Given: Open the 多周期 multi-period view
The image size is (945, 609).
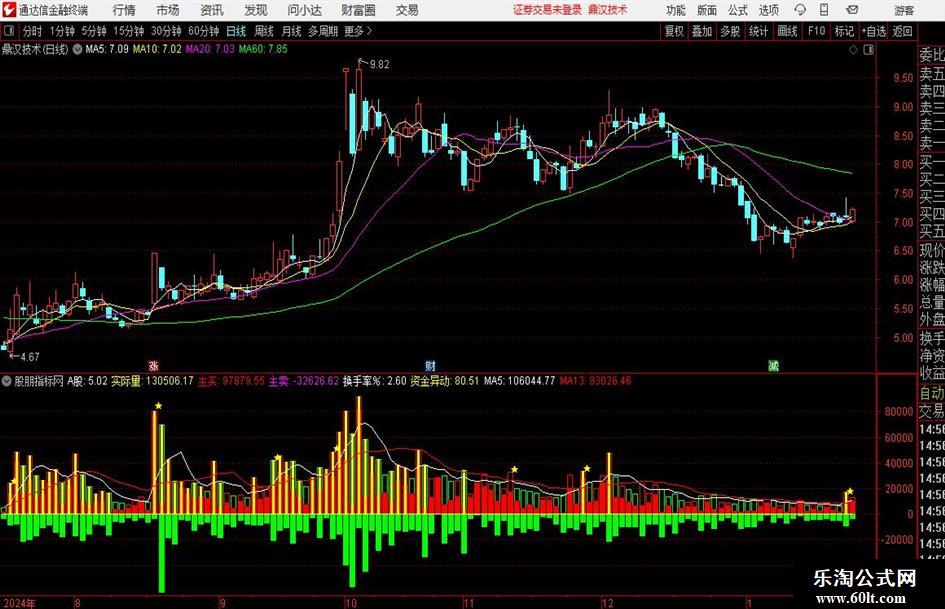Looking at the screenshot, I should coord(323,31).
